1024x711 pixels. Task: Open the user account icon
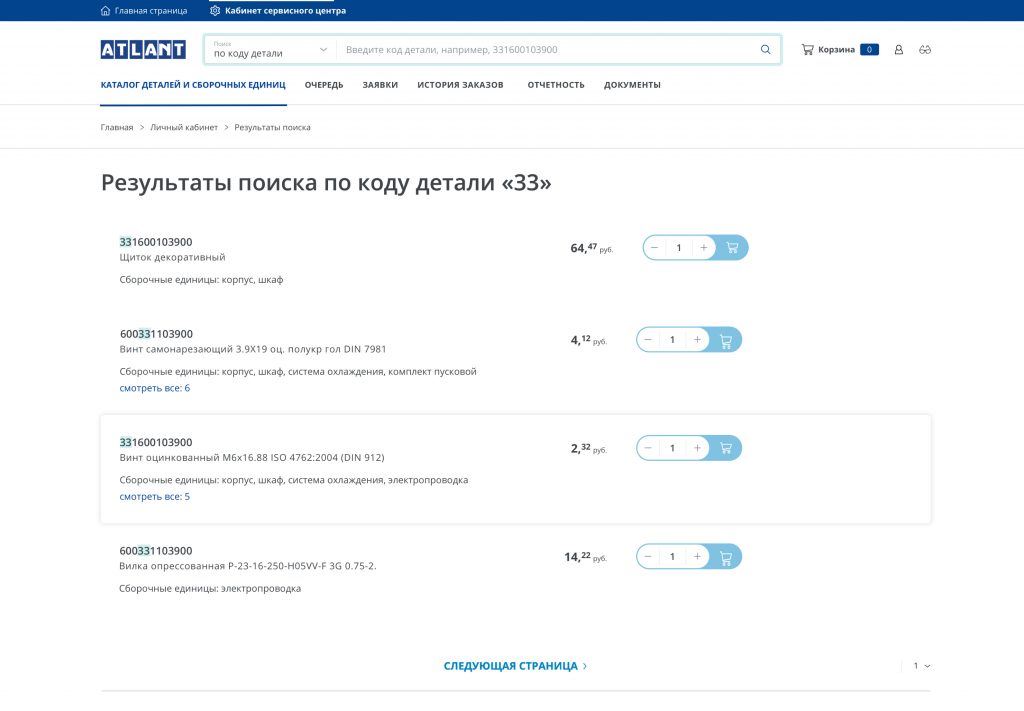898,50
